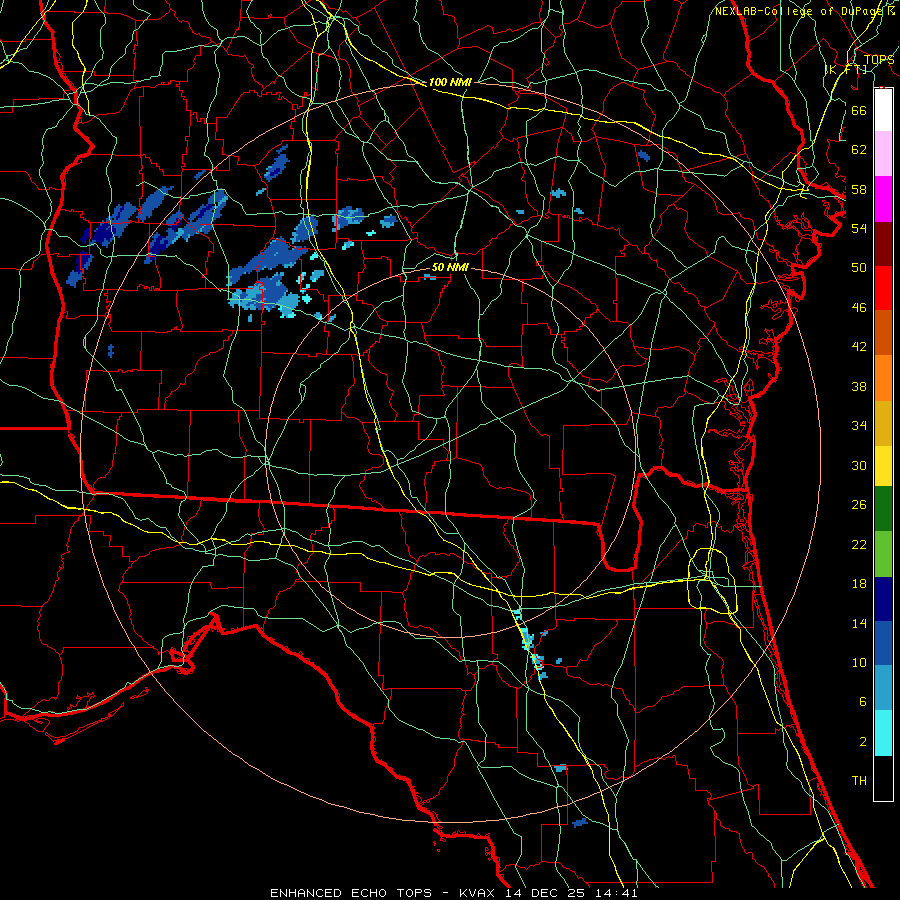Click the 'TOPS' legend title

tap(879, 60)
